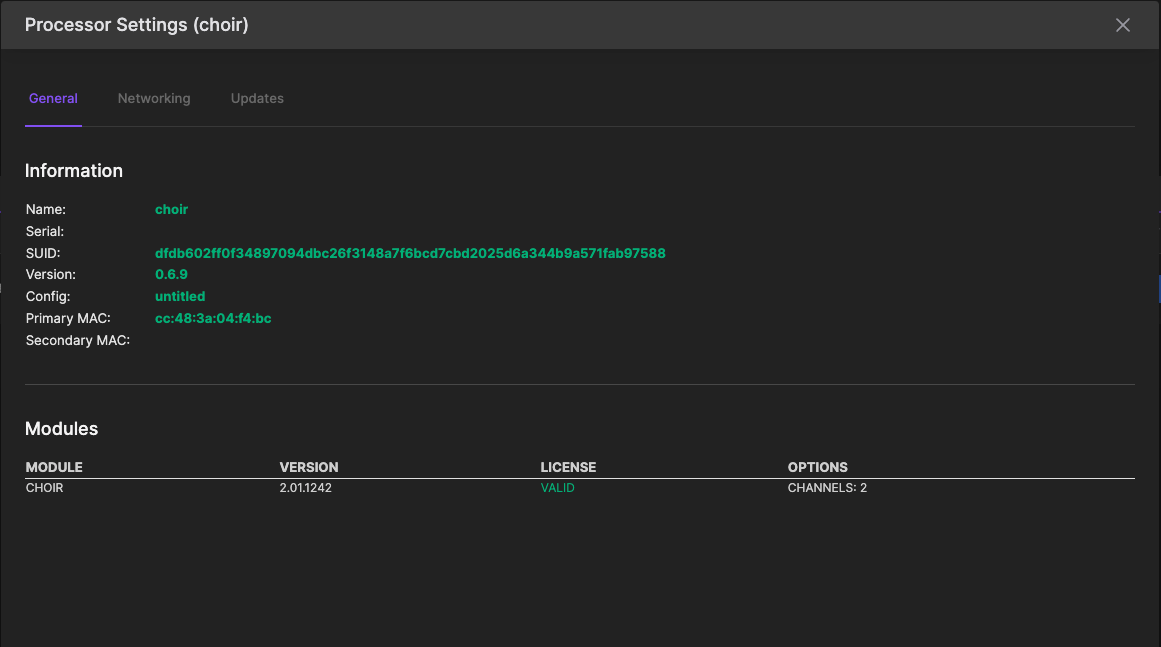The width and height of the screenshot is (1161, 647).
Task: Click the MODULE column header
Action: tap(54, 467)
